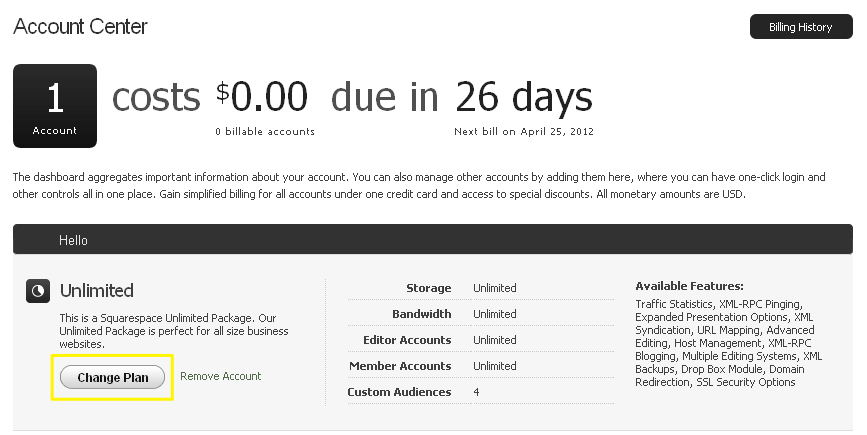Click the 26 days due text
This screenshot has height=435, width=867.
523,97
